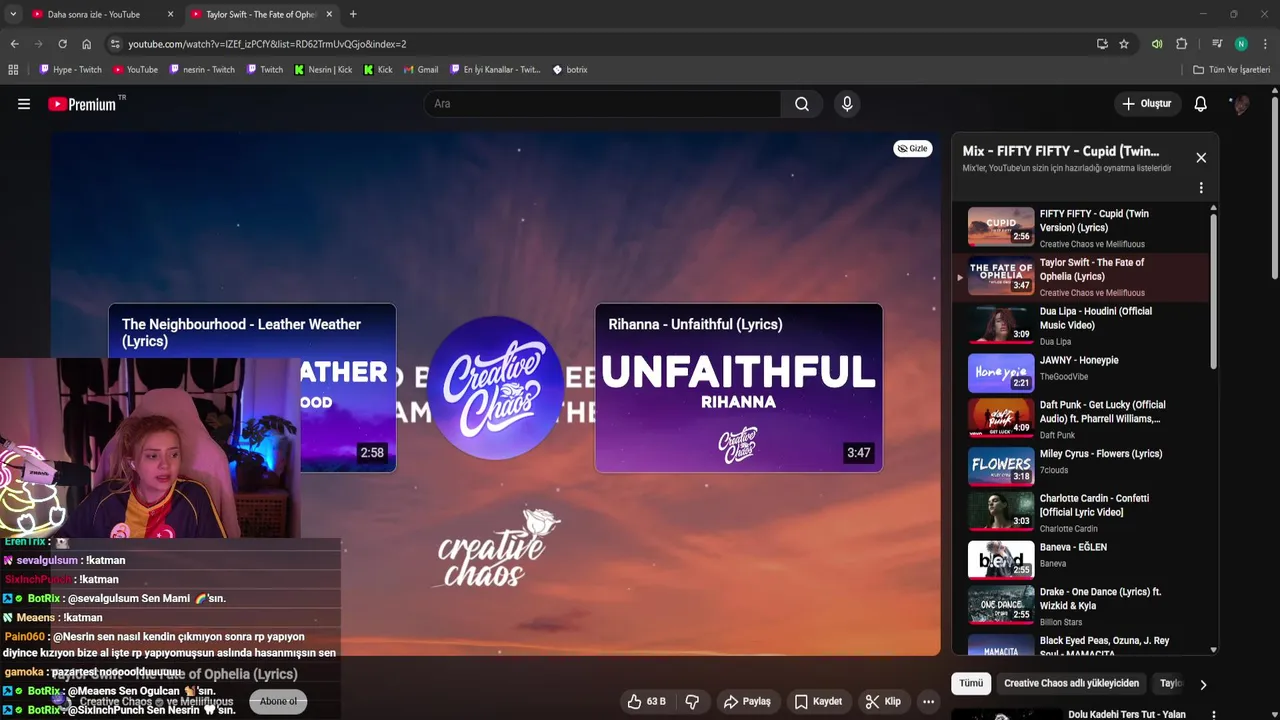Screen dimensions: 1280x720
Task: Open Tüm Yer İşaretleri bookmarks folder
Action: 1232,70
